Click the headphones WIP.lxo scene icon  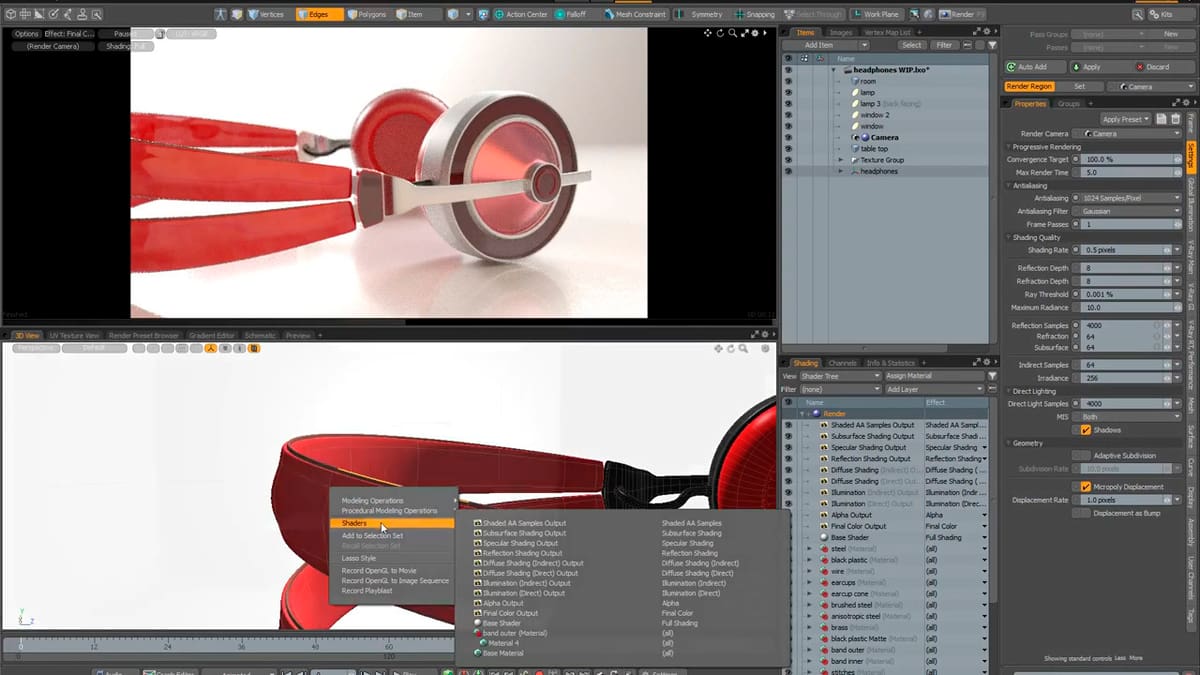coord(847,70)
